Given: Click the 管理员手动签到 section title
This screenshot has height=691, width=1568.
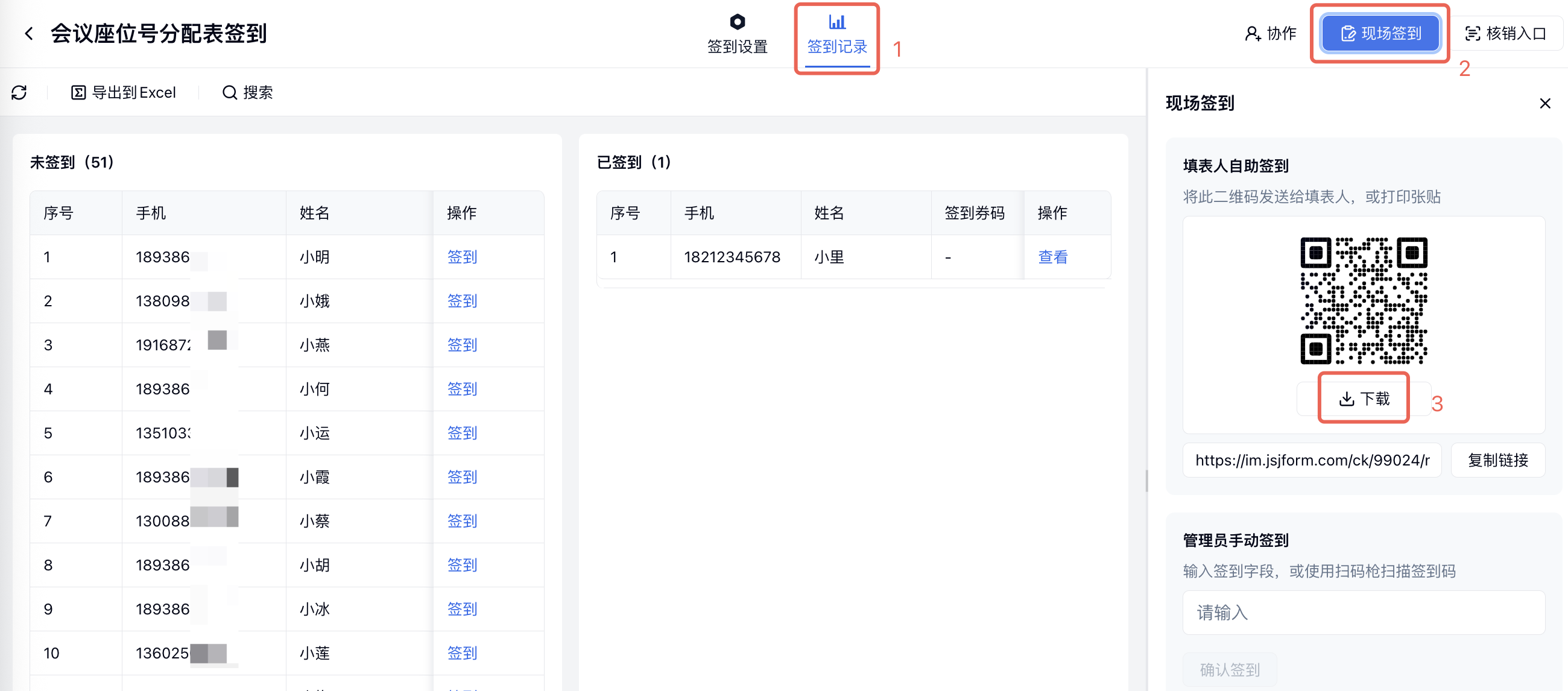Looking at the screenshot, I should [1236, 540].
